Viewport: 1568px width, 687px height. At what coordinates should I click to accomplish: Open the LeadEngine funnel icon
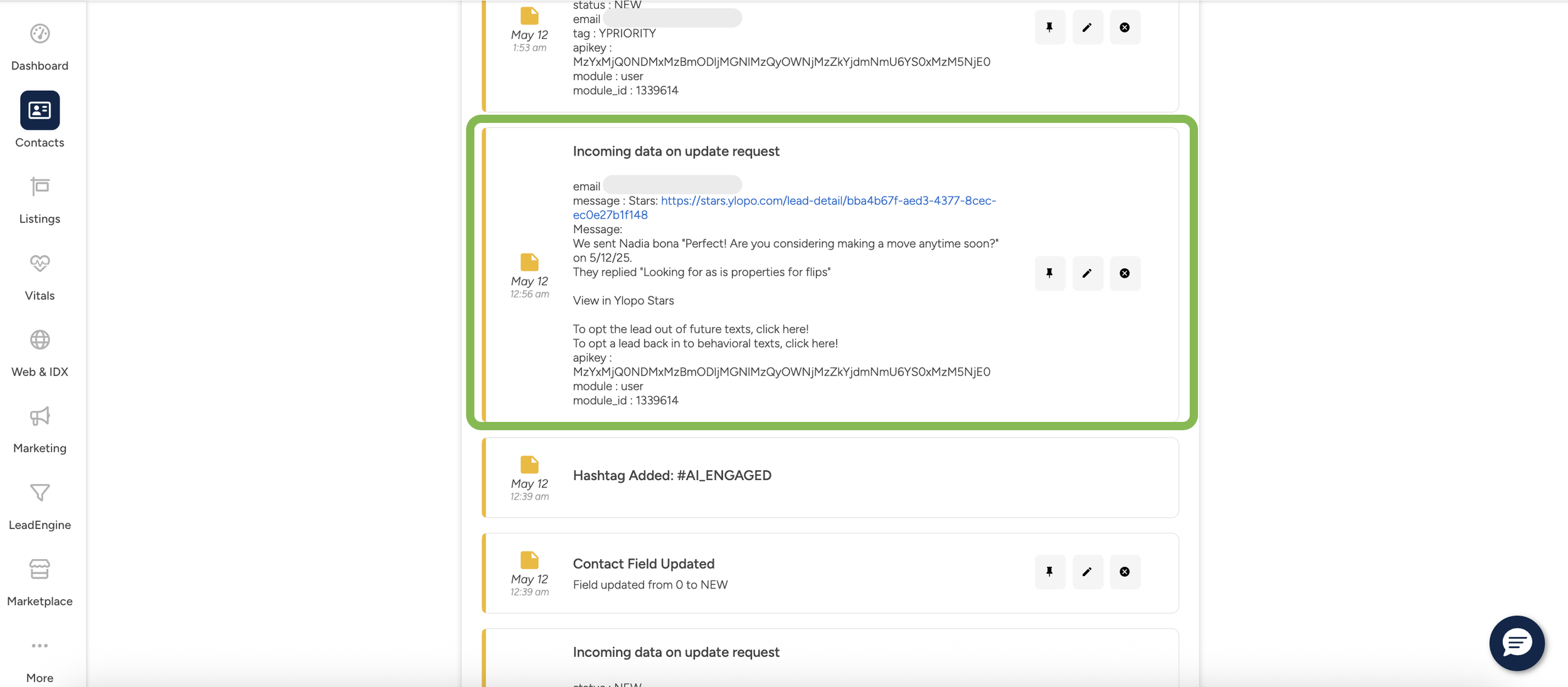pos(40,493)
